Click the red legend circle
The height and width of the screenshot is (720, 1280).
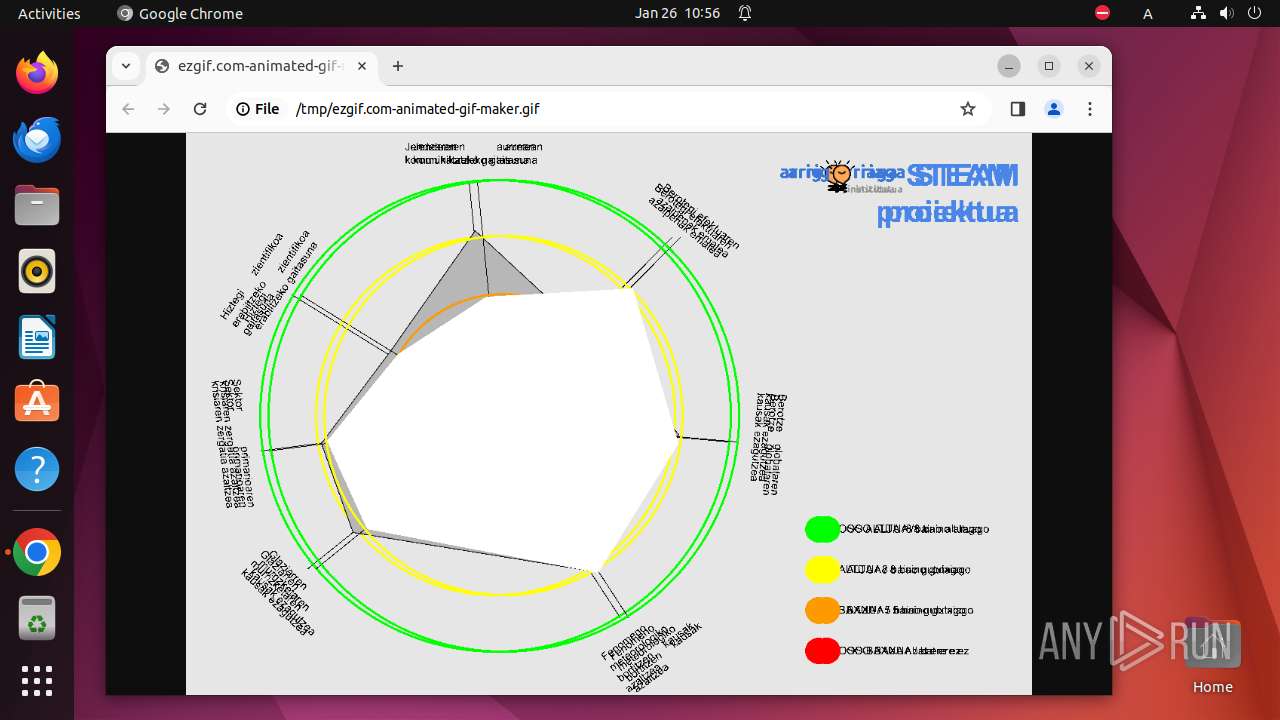[x=822, y=651]
